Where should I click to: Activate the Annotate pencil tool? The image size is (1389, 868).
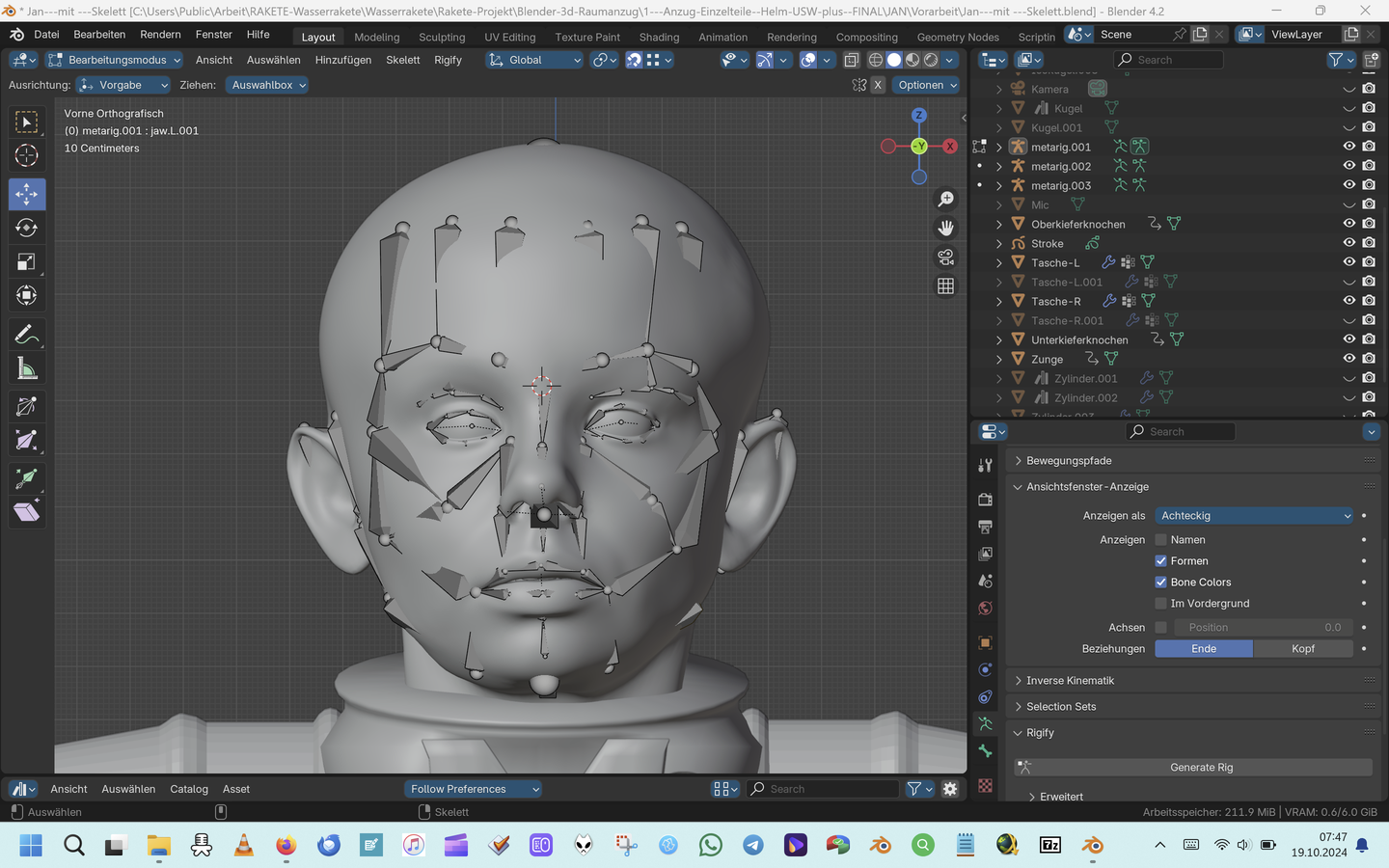pyautogui.click(x=27, y=335)
